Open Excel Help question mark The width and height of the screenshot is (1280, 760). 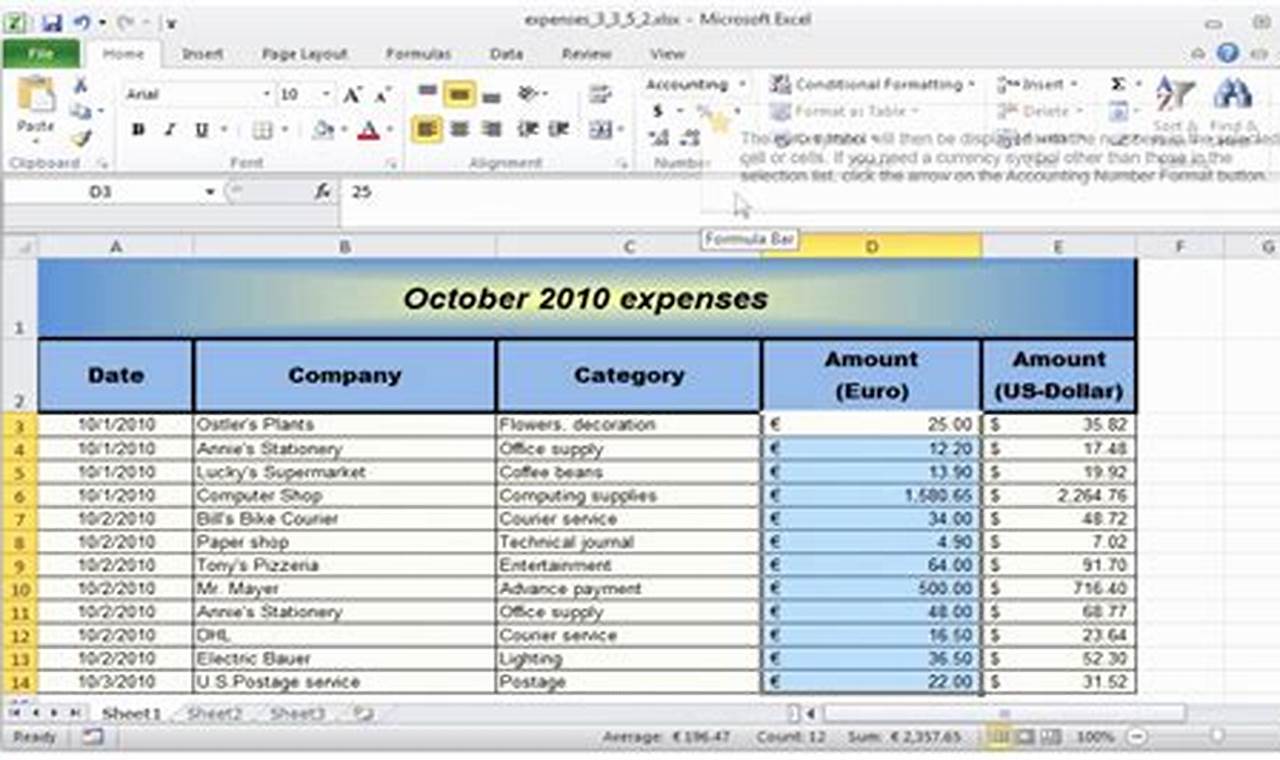[1228, 54]
